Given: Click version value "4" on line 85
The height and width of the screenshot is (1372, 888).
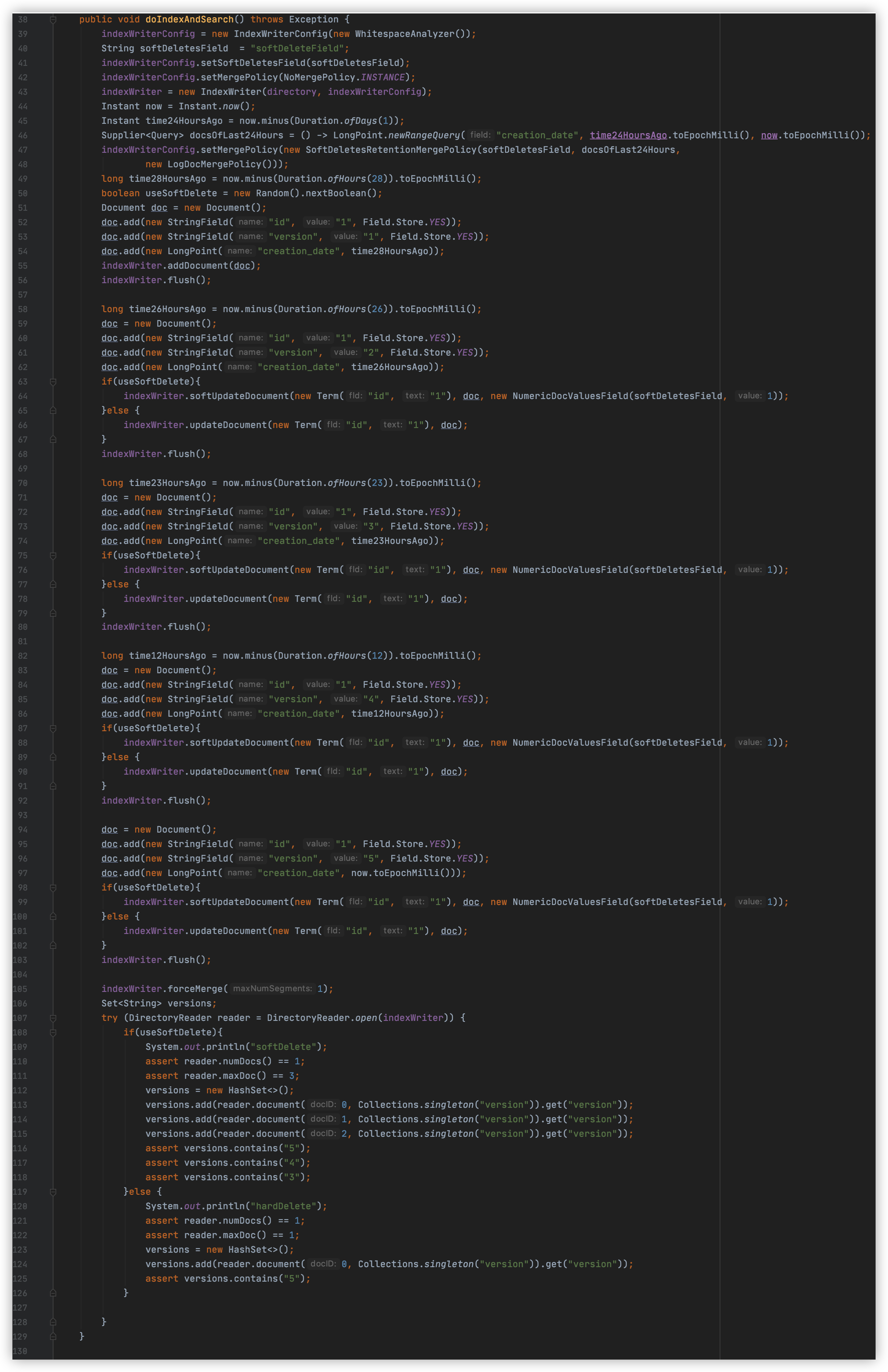Looking at the screenshot, I should click(x=371, y=699).
